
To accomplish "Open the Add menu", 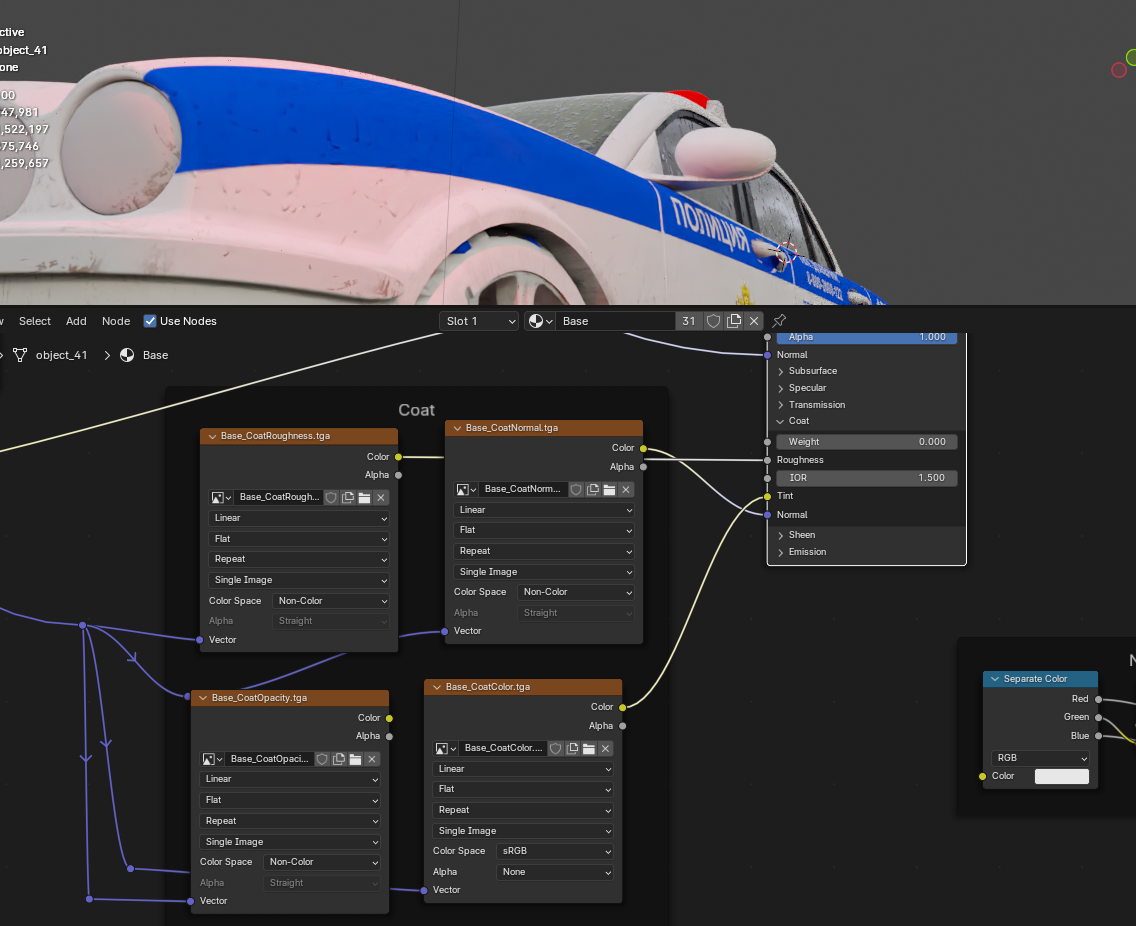I will point(76,321).
